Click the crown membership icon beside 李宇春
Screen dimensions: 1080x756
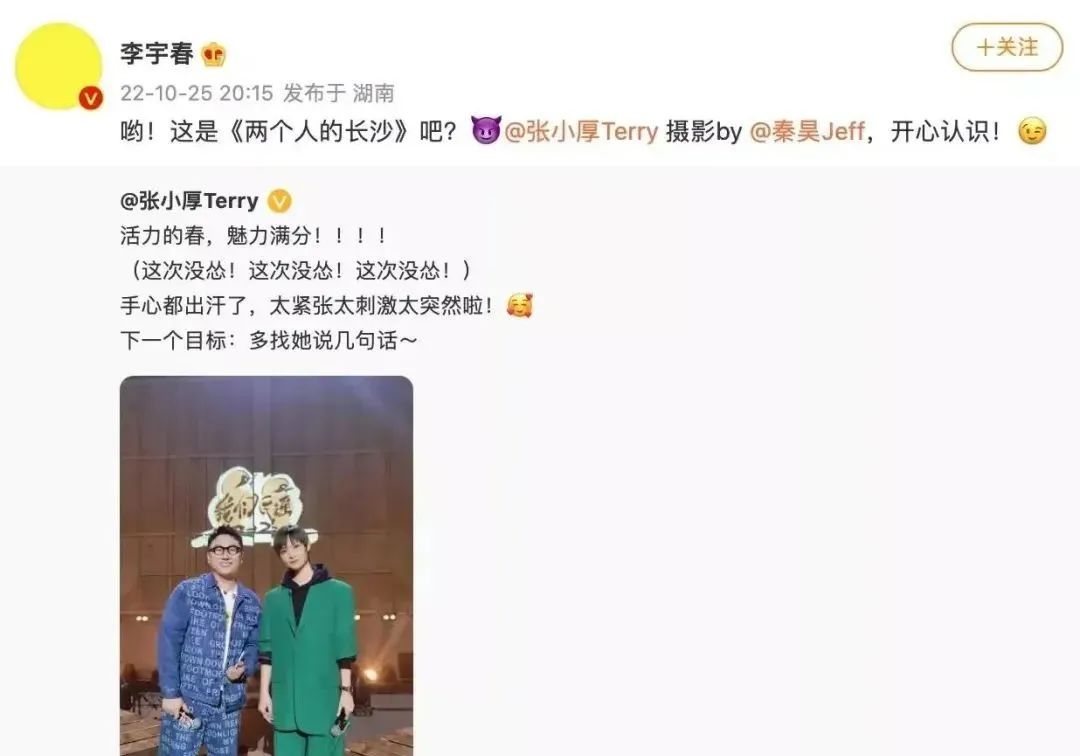pos(214,54)
